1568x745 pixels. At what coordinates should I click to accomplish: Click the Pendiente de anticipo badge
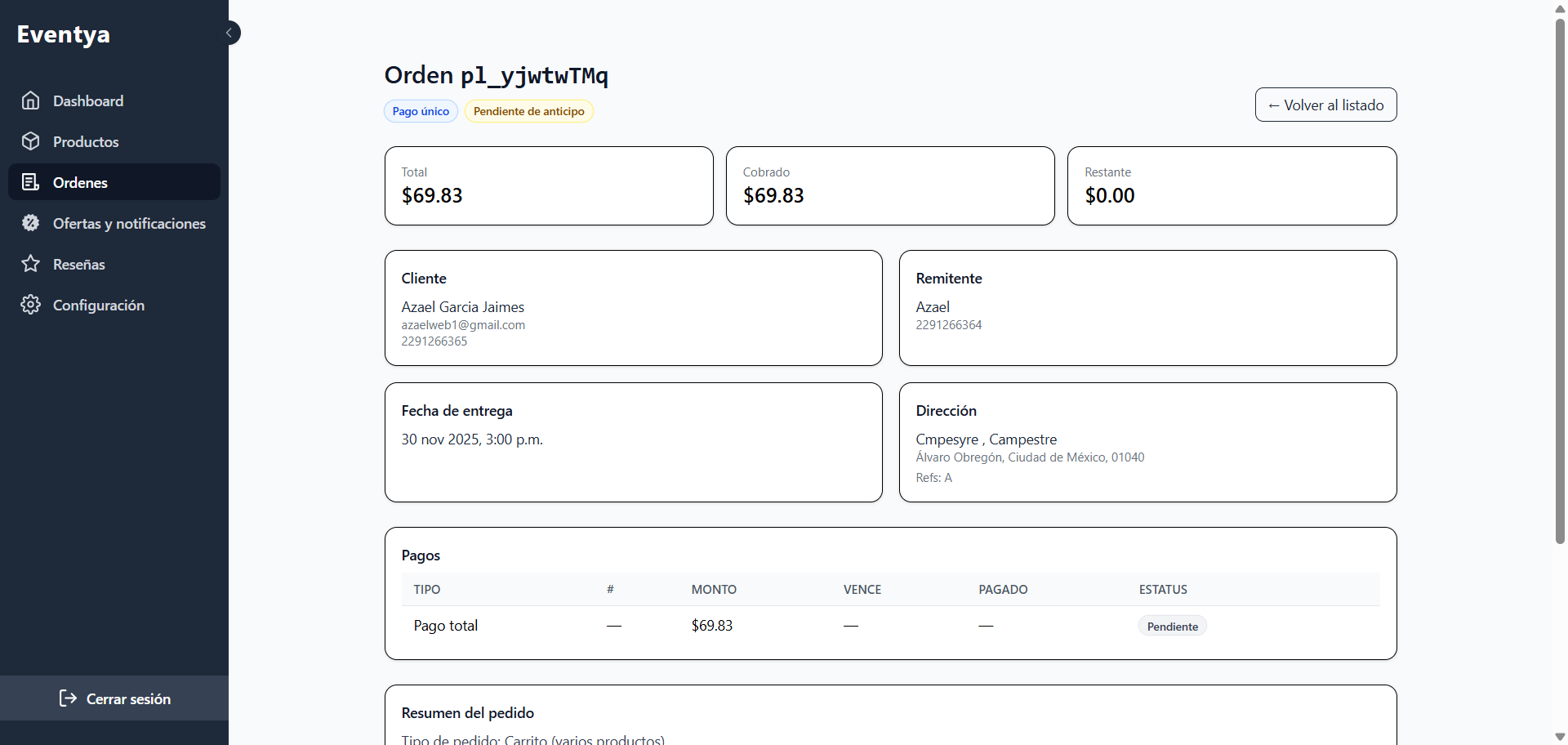point(528,111)
